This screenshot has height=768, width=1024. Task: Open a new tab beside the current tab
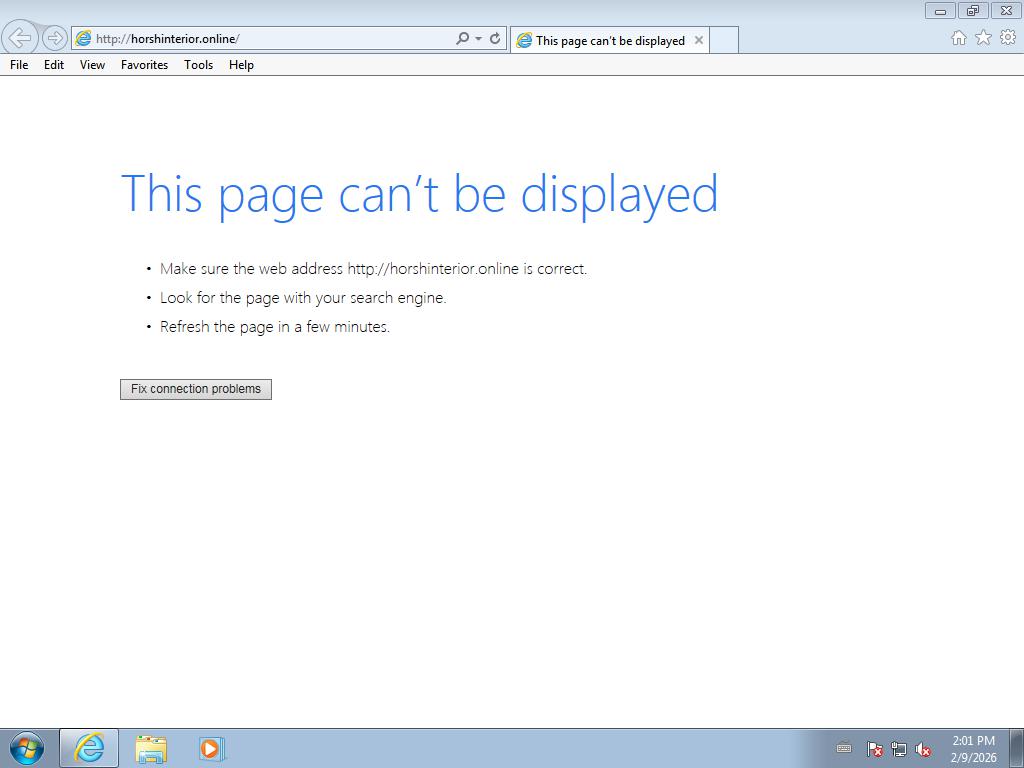[x=724, y=40]
